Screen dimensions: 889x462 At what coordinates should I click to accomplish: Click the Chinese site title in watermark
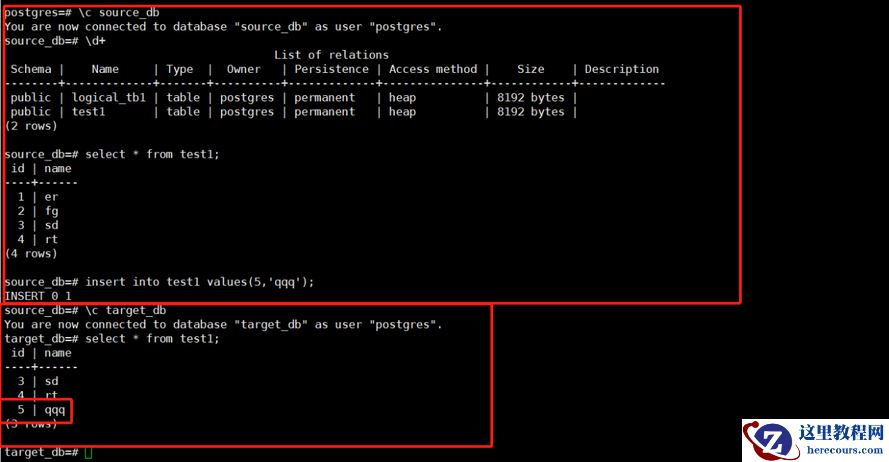[x=841, y=433]
